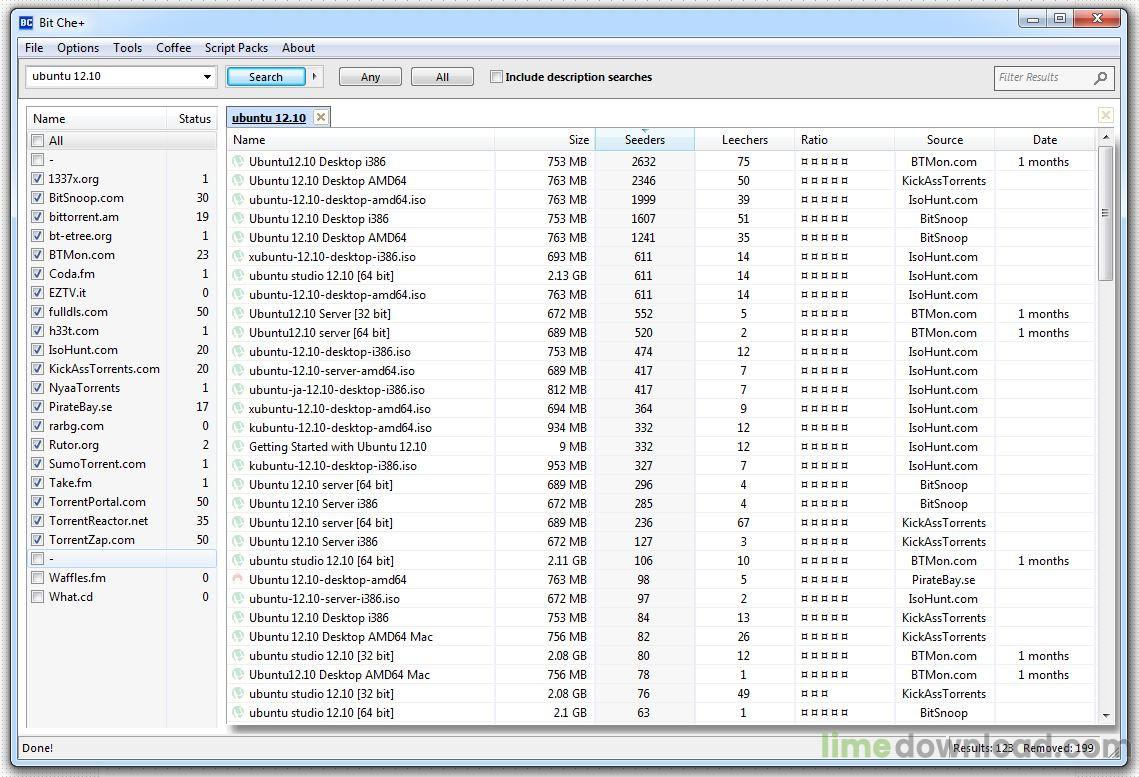
Task: Click the torrent icon beside kubuntu-12.10-desktop-i386.iso
Action: pos(238,465)
